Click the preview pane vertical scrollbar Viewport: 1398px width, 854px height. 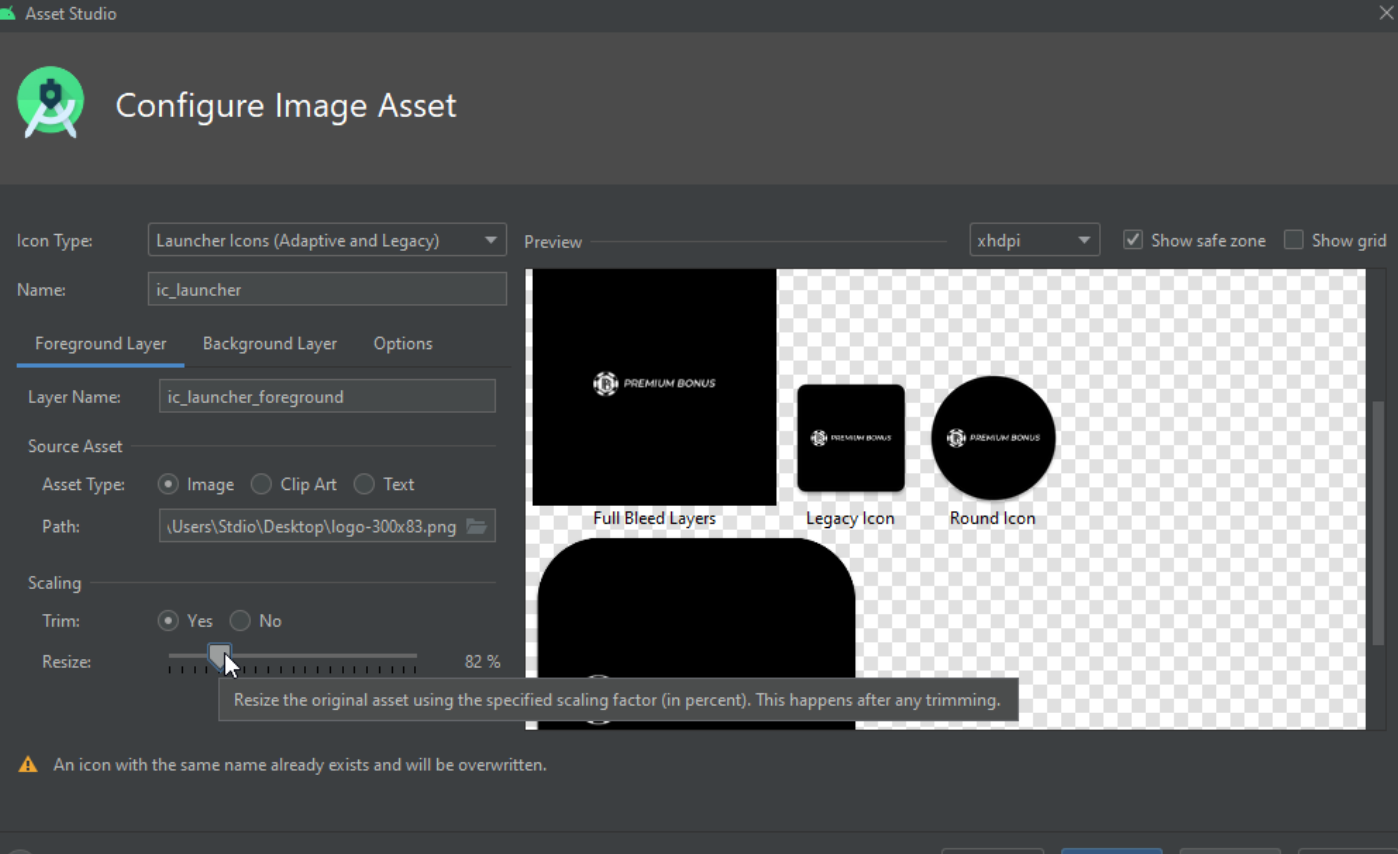click(x=1378, y=522)
